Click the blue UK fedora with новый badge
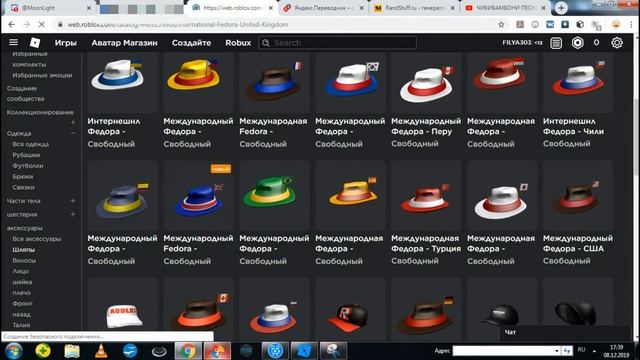The image size is (640, 360). (198, 195)
